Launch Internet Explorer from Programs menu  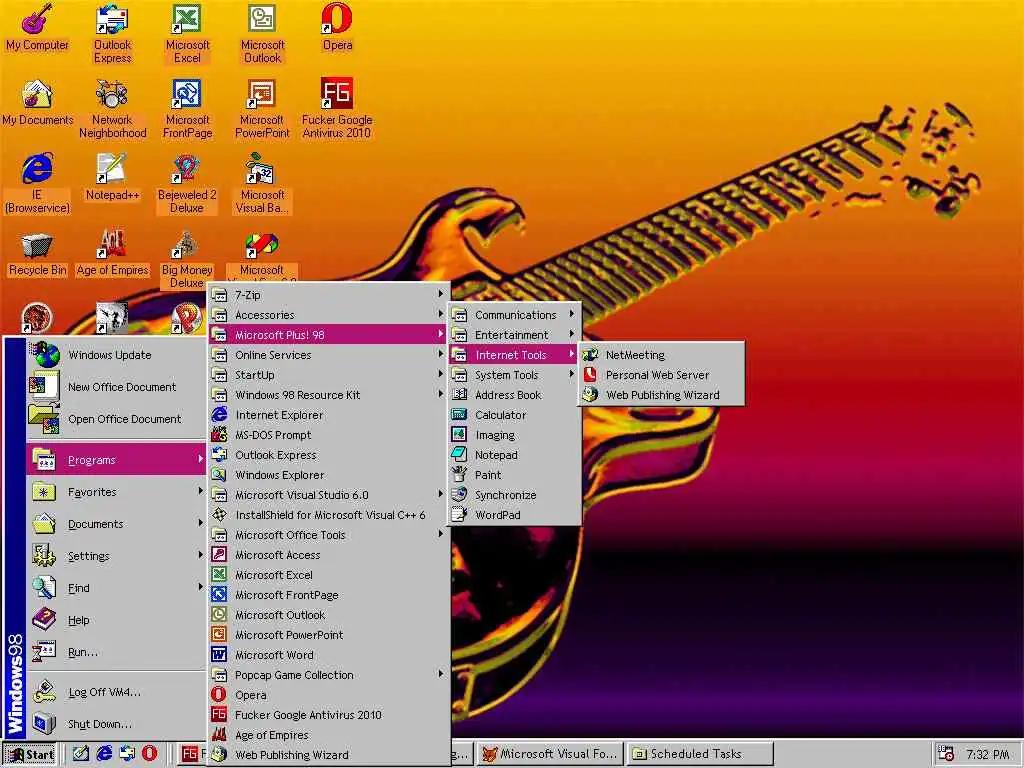(328, 415)
